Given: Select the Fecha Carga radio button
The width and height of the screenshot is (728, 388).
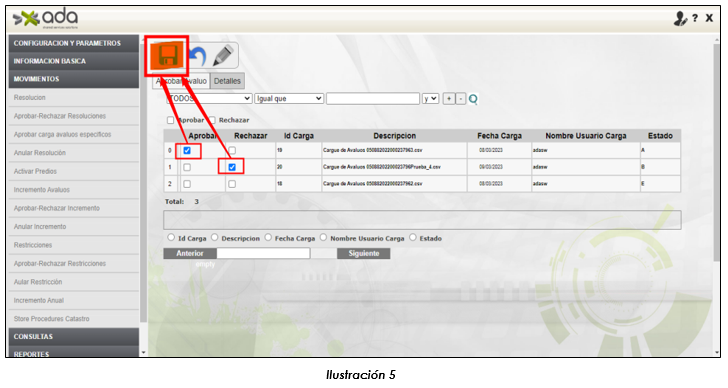Looking at the screenshot, I should click(268, 238).
